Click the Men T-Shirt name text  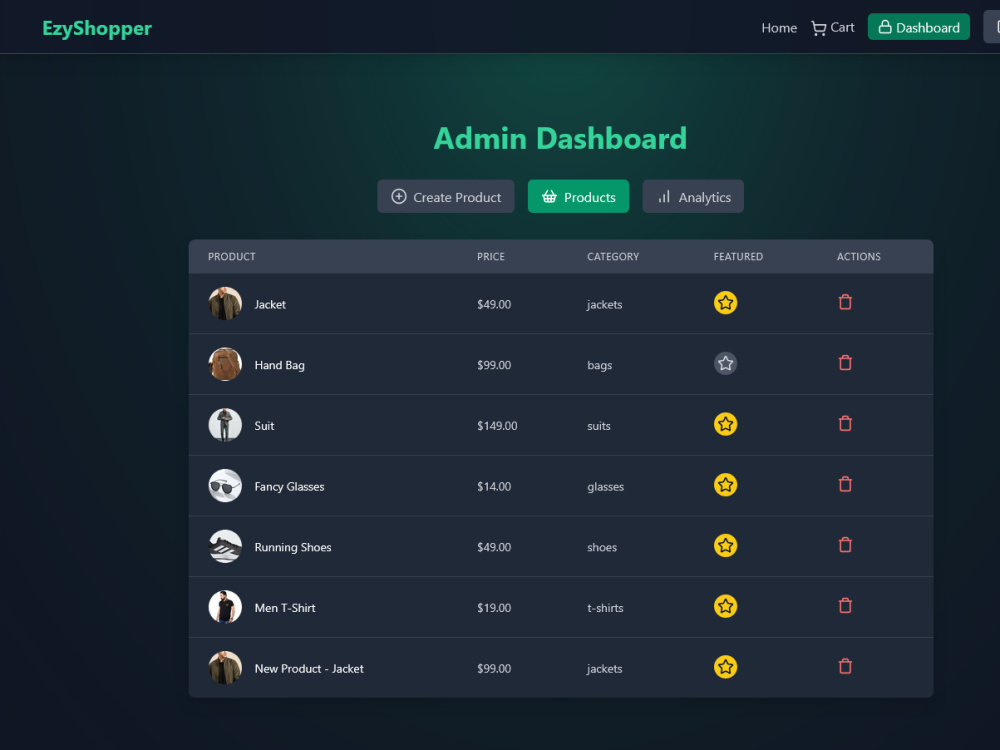[285, 608]
